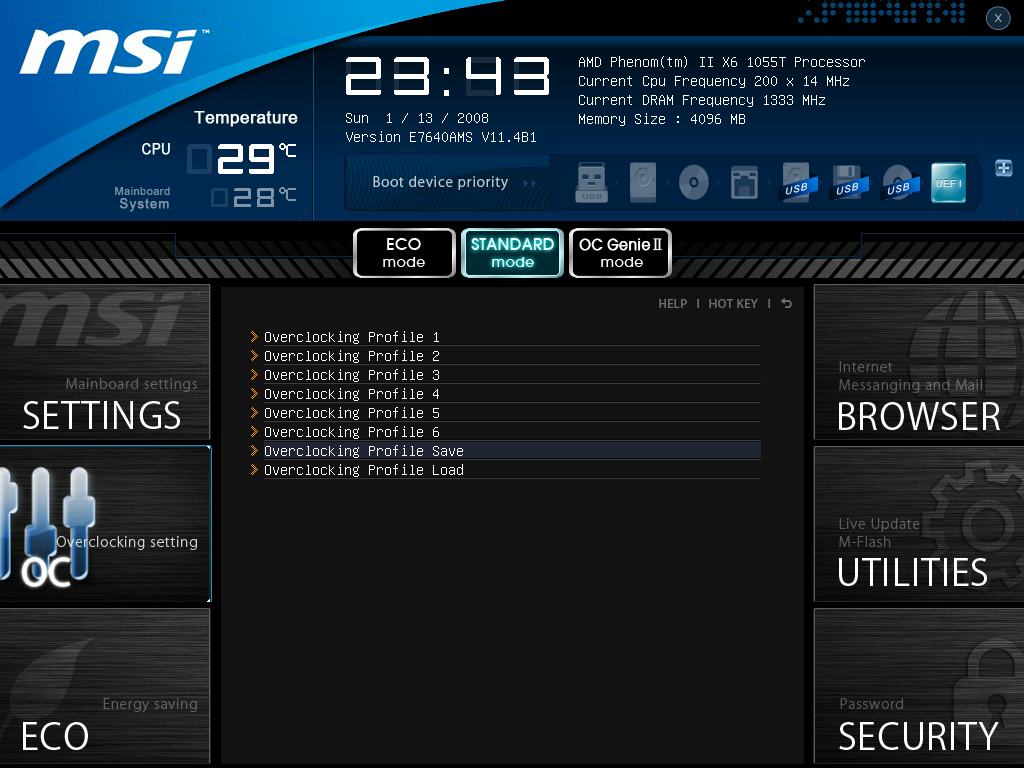
Task: Expand Overclocking Profile 5
Action: (505, 413)
